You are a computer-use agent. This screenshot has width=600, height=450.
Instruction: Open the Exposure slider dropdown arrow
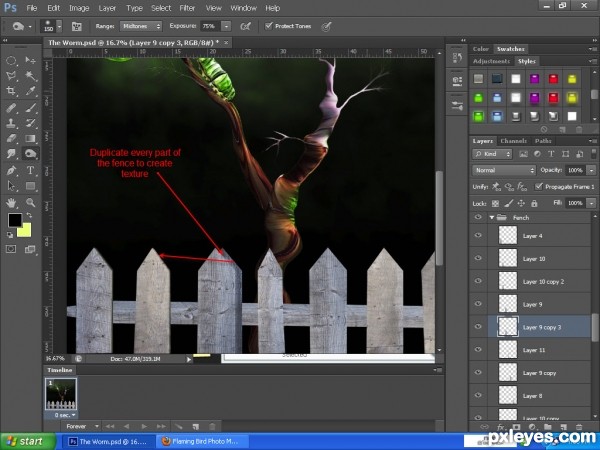(x=227, y=26)
